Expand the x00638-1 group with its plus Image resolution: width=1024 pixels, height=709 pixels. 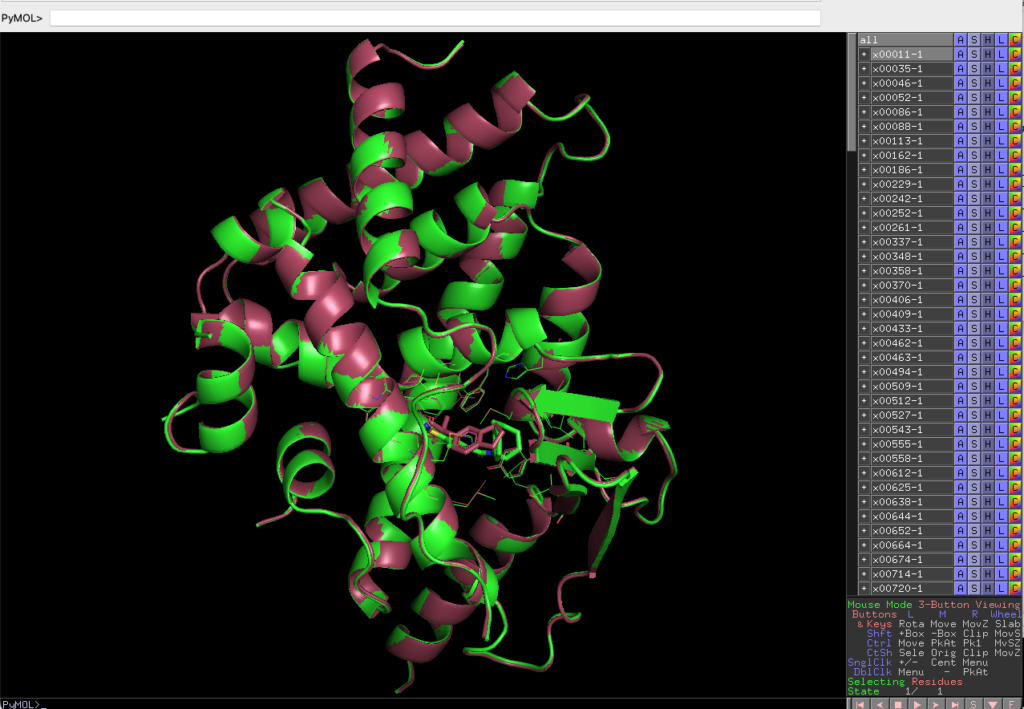[864, 502]
